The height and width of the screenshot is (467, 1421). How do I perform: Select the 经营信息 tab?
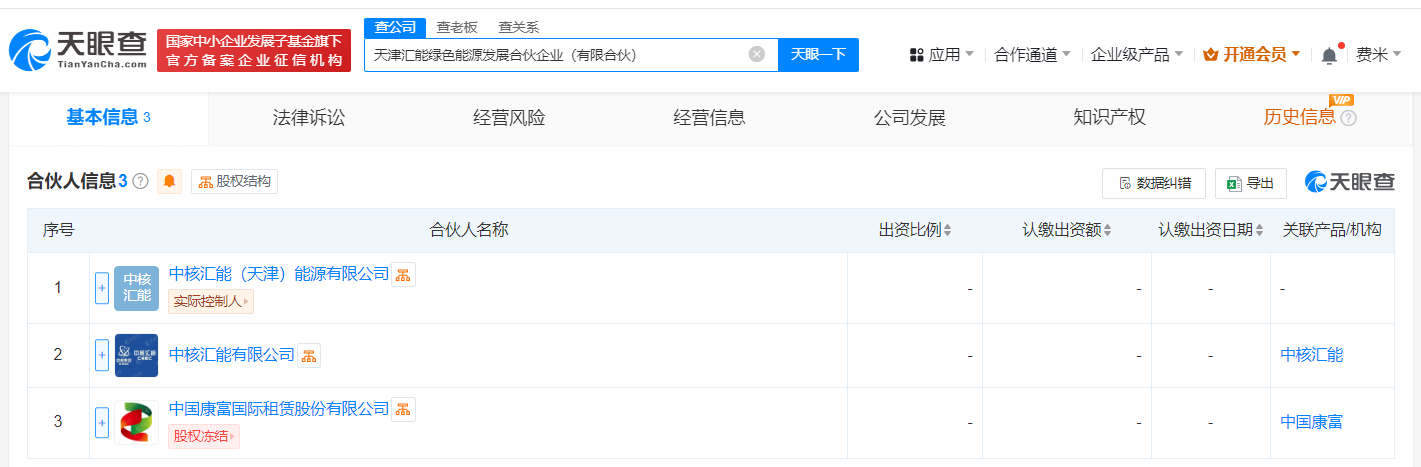(709, 118)
